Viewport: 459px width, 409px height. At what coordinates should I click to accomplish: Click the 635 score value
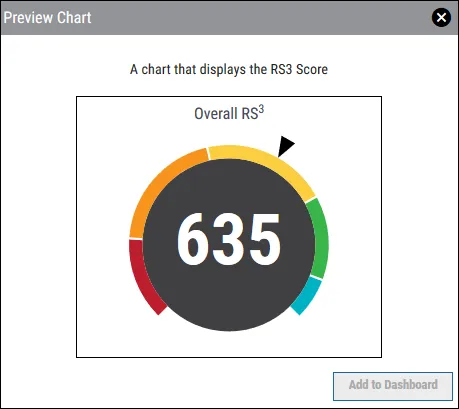[x=229, y=239]
